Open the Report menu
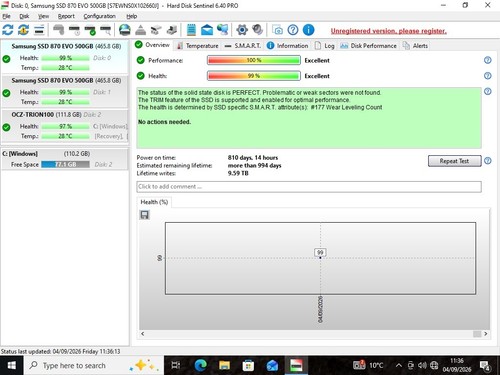 66,16
